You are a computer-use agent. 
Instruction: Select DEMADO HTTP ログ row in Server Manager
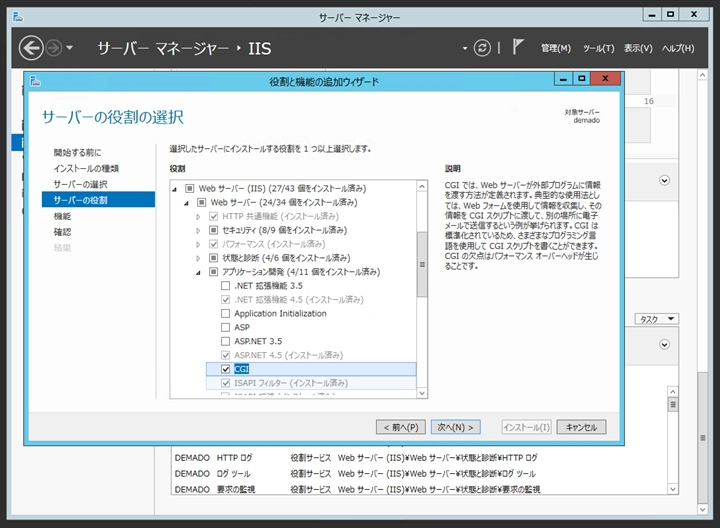(420, 458)
